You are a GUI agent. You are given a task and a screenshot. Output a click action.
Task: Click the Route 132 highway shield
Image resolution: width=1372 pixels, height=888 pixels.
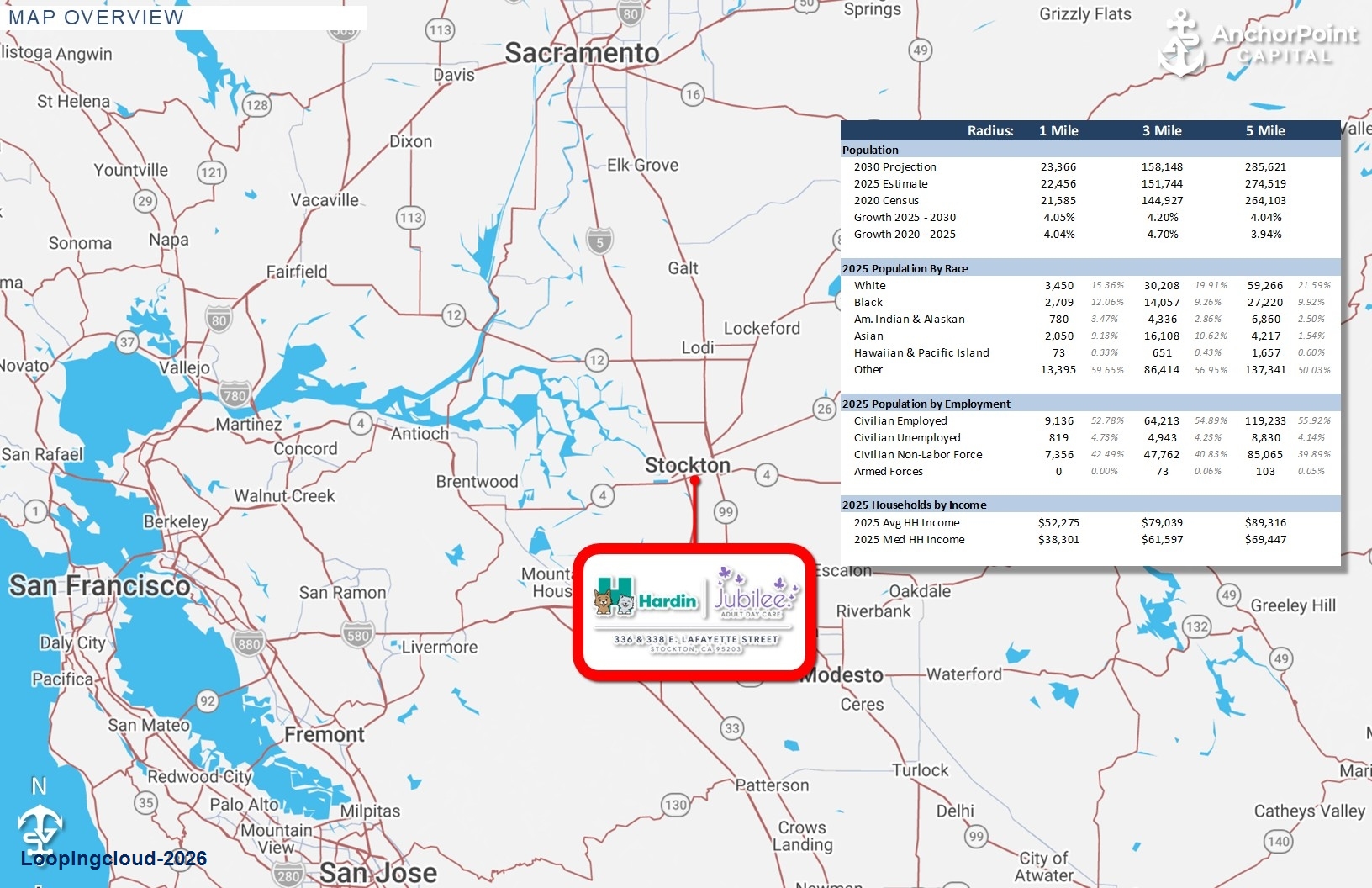(x=1196, y=626)
